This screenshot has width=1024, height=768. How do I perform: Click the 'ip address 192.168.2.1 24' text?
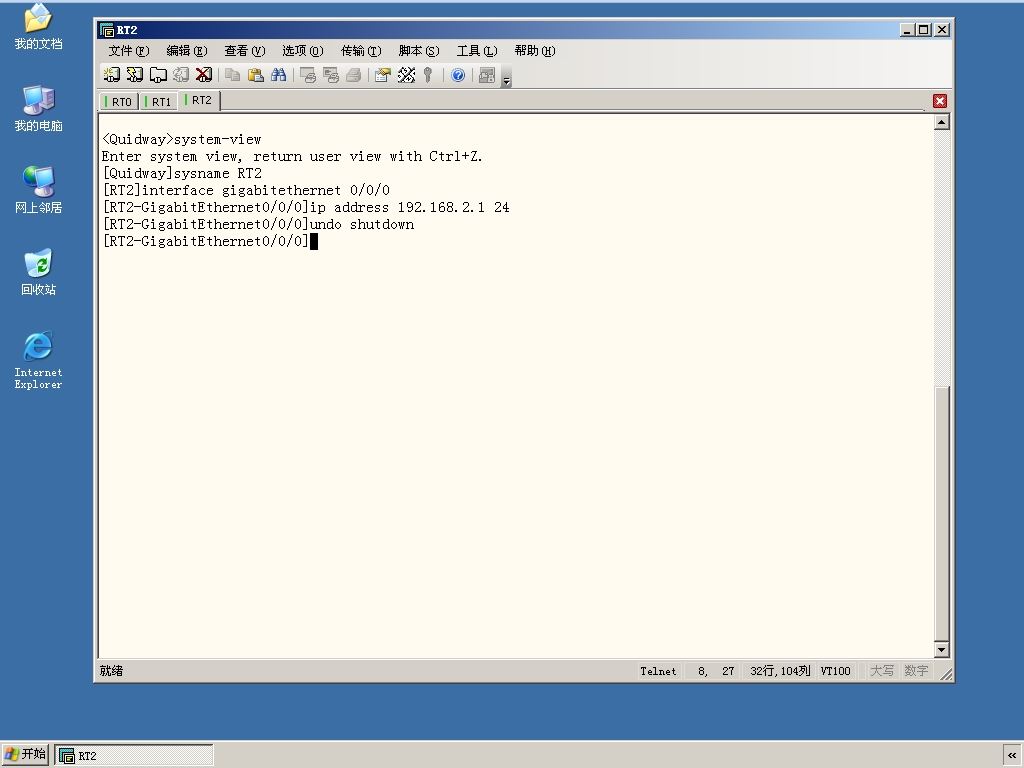pos(409,208)
